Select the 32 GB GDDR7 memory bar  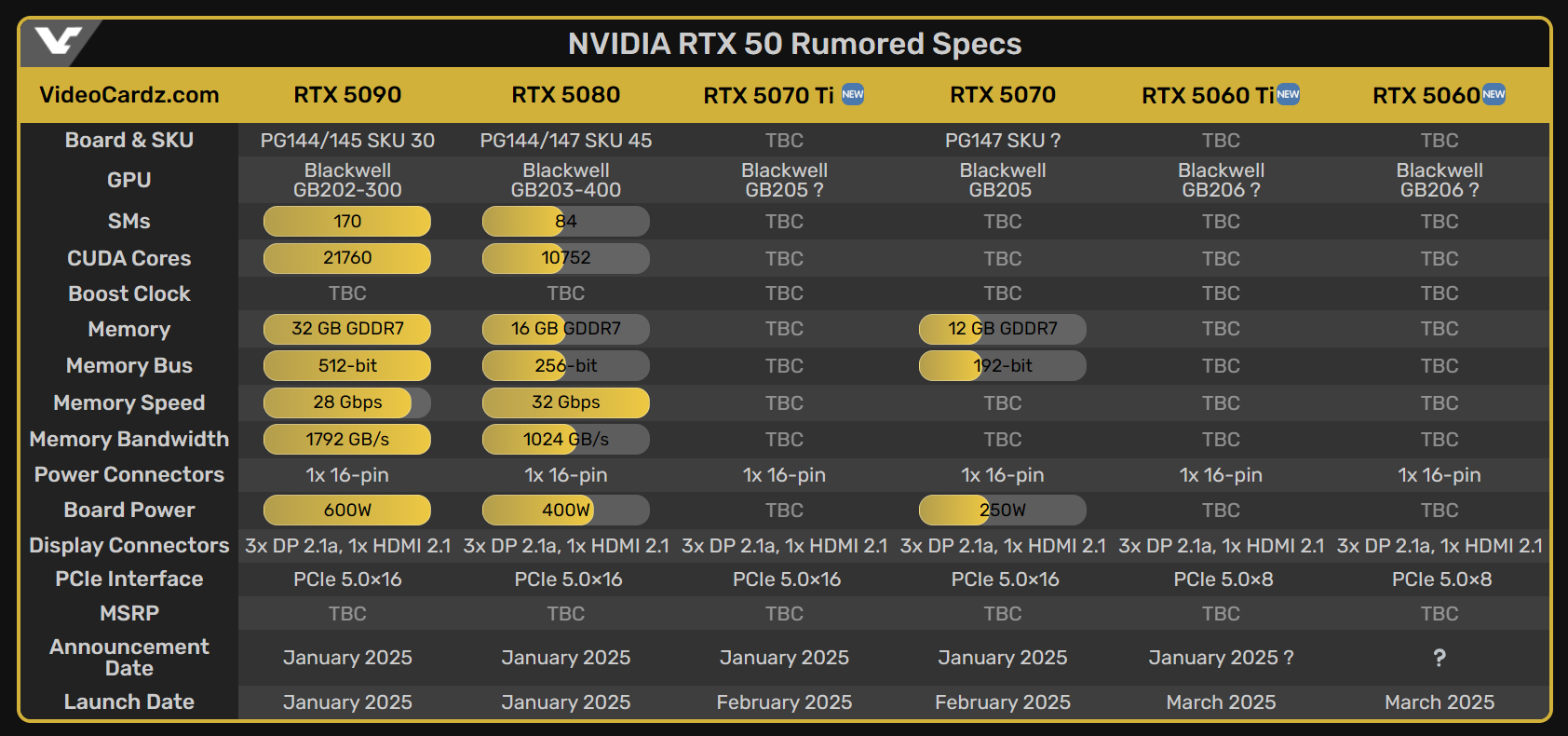click(347, 329)
